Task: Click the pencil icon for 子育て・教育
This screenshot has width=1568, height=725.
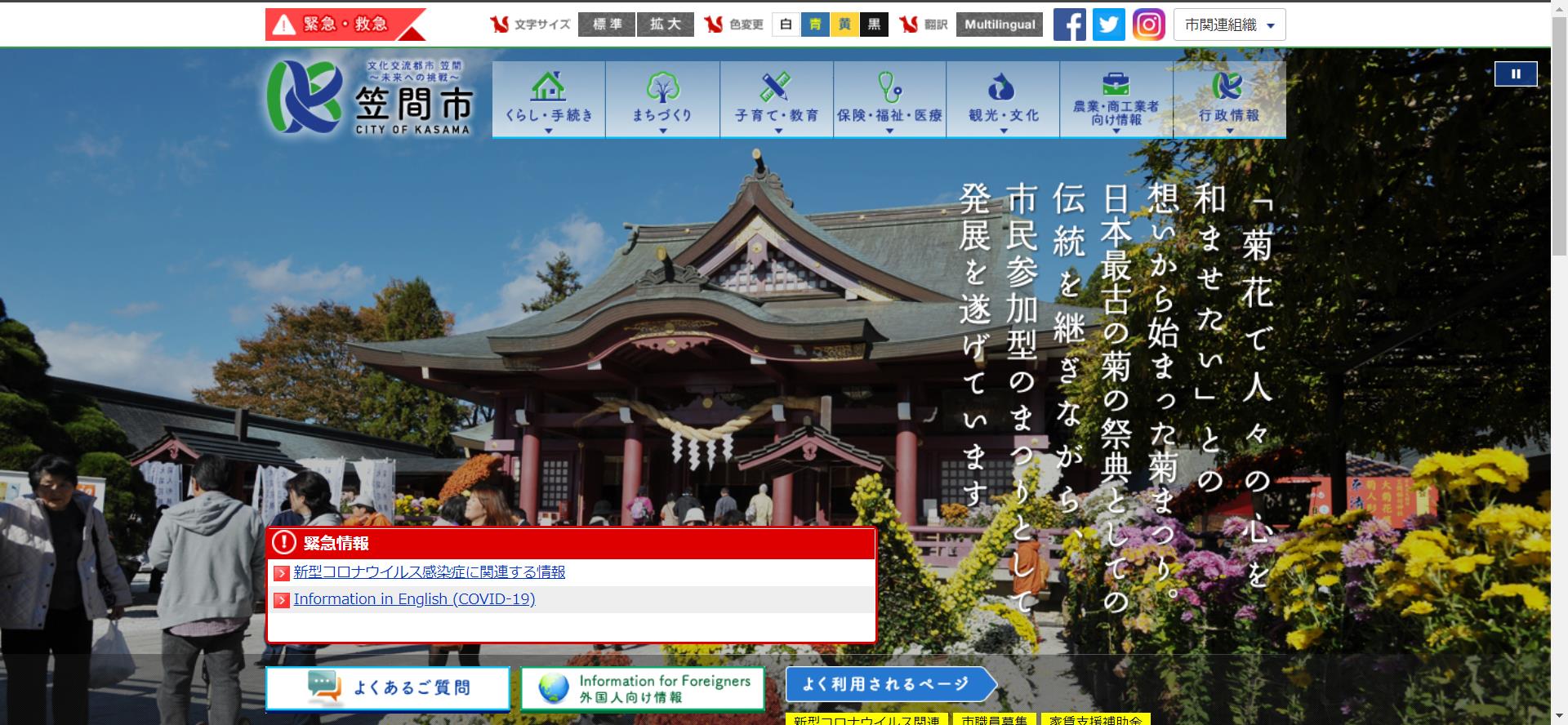Action: pos(775,86)
